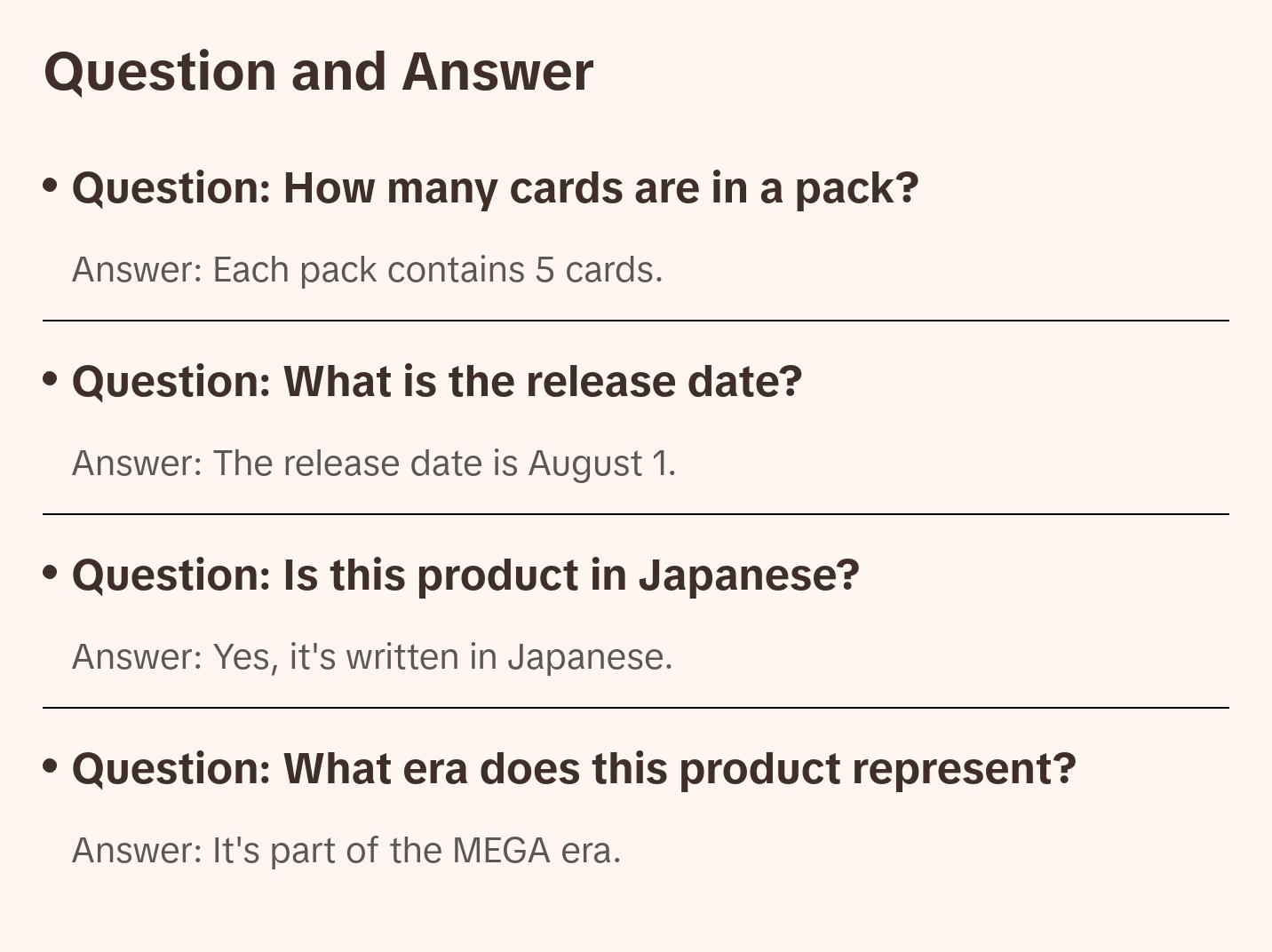
Task: Click the divider line below the pack answer
Action: click(x=636, y=321)
